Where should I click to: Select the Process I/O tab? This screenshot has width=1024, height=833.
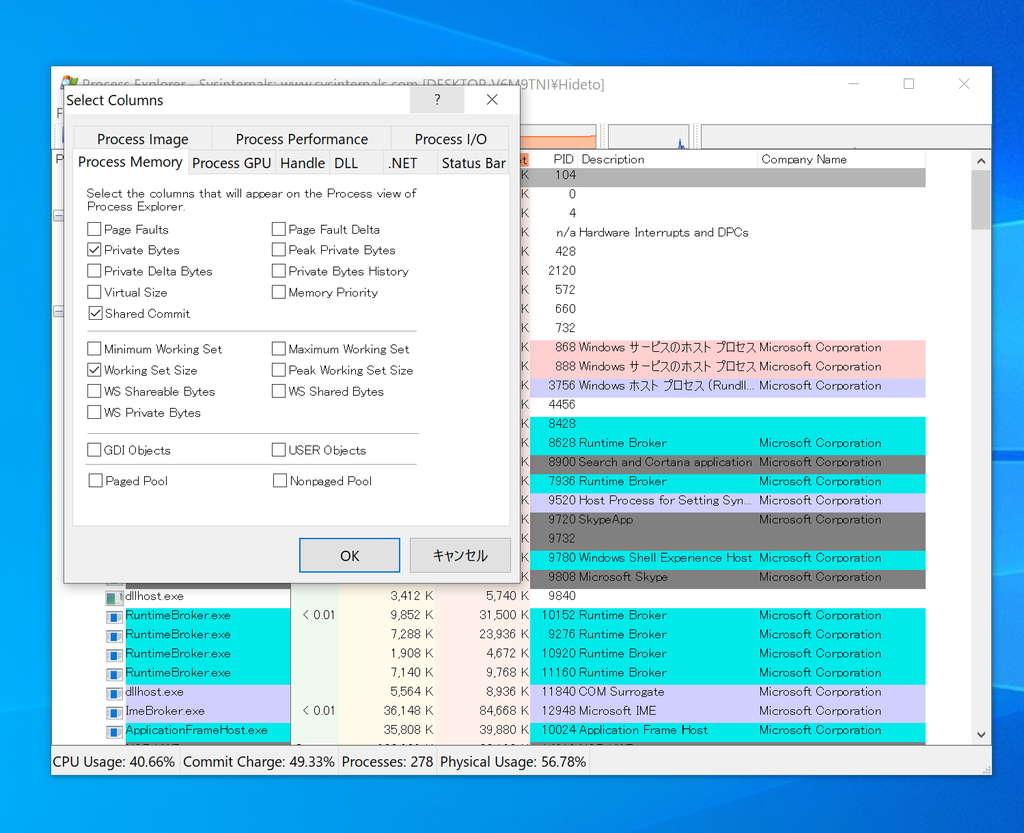(451, 139)
